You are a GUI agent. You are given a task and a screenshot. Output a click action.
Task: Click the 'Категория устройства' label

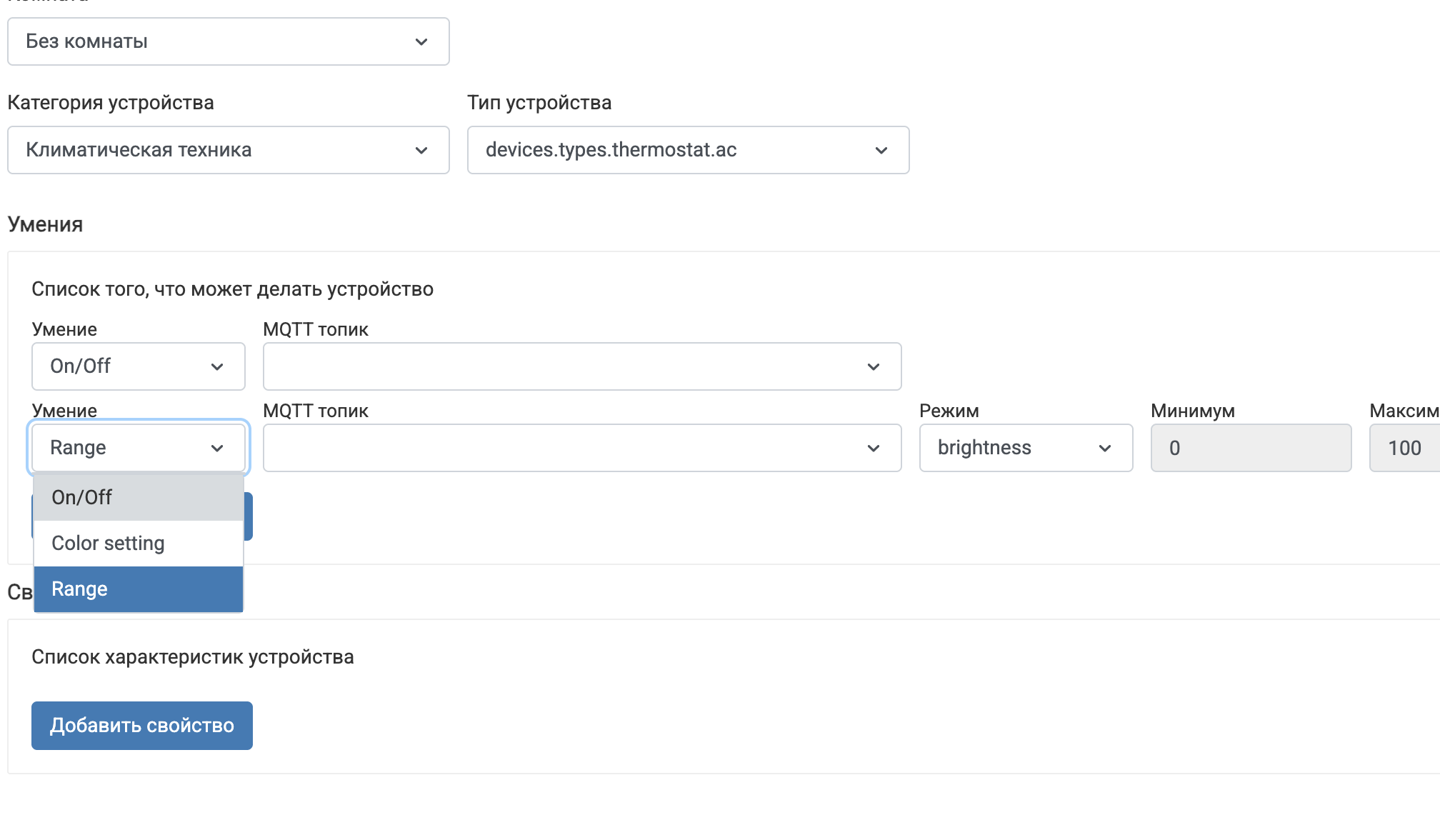111,103
